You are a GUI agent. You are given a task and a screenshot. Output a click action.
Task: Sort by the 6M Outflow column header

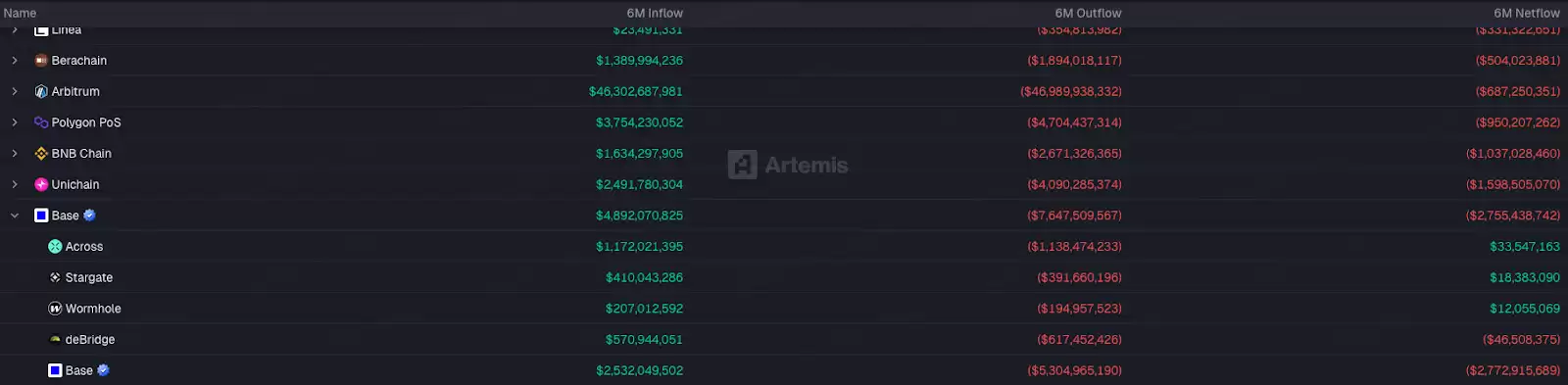(1088, 13)
